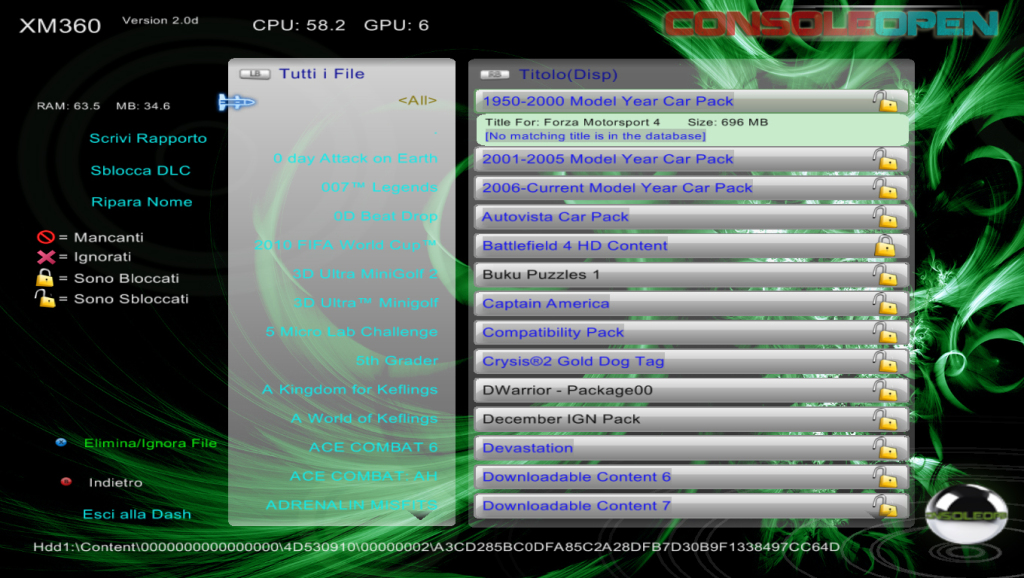Select 0 day Attack on Earth game

pyautogui.click(x=355, y=158)
